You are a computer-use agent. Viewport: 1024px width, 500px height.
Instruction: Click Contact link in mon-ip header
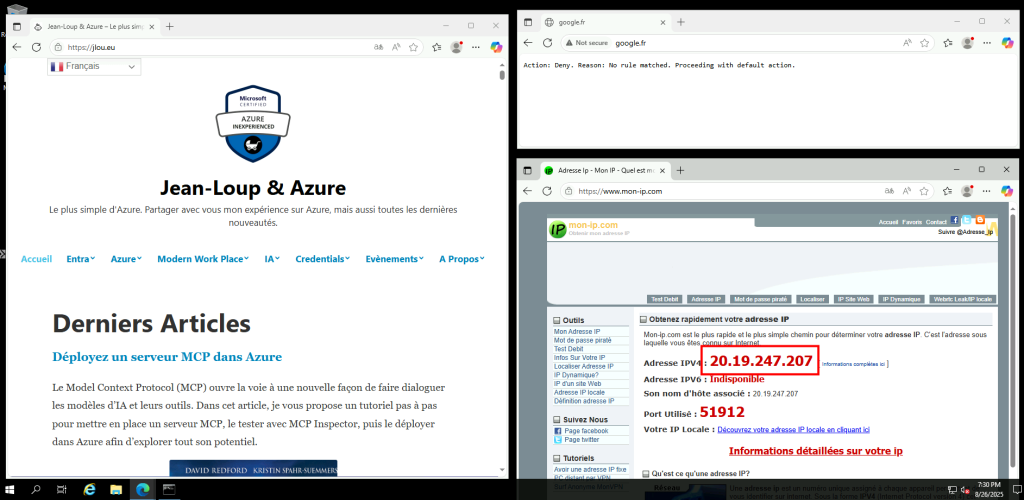pos(936,223)
